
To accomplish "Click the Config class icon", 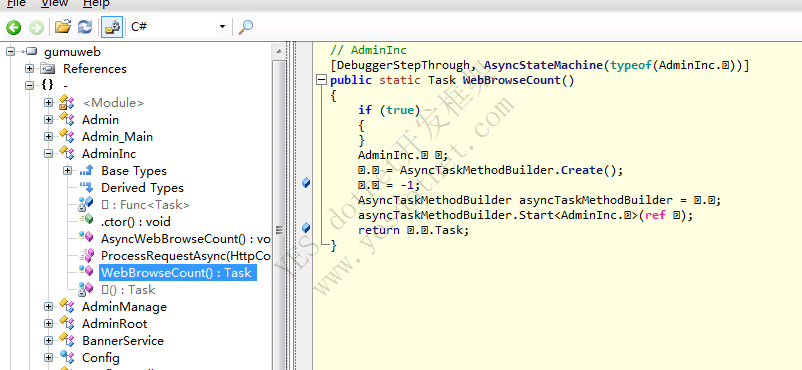I will click(66, 357).
